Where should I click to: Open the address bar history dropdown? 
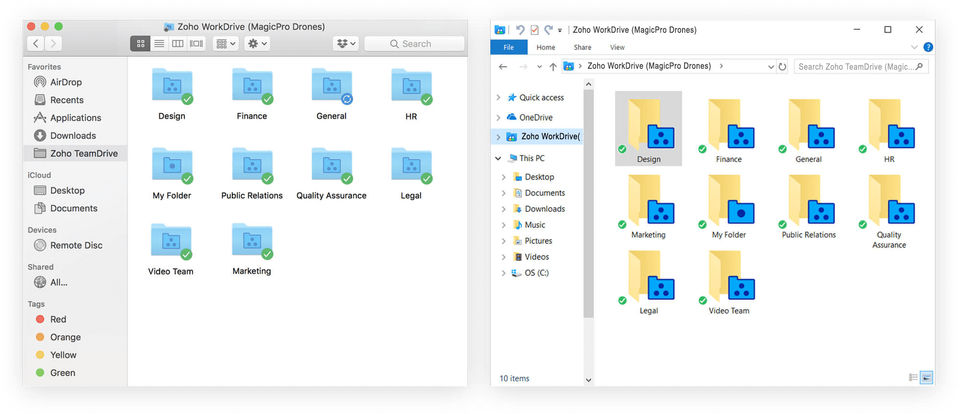click(770, 66)
